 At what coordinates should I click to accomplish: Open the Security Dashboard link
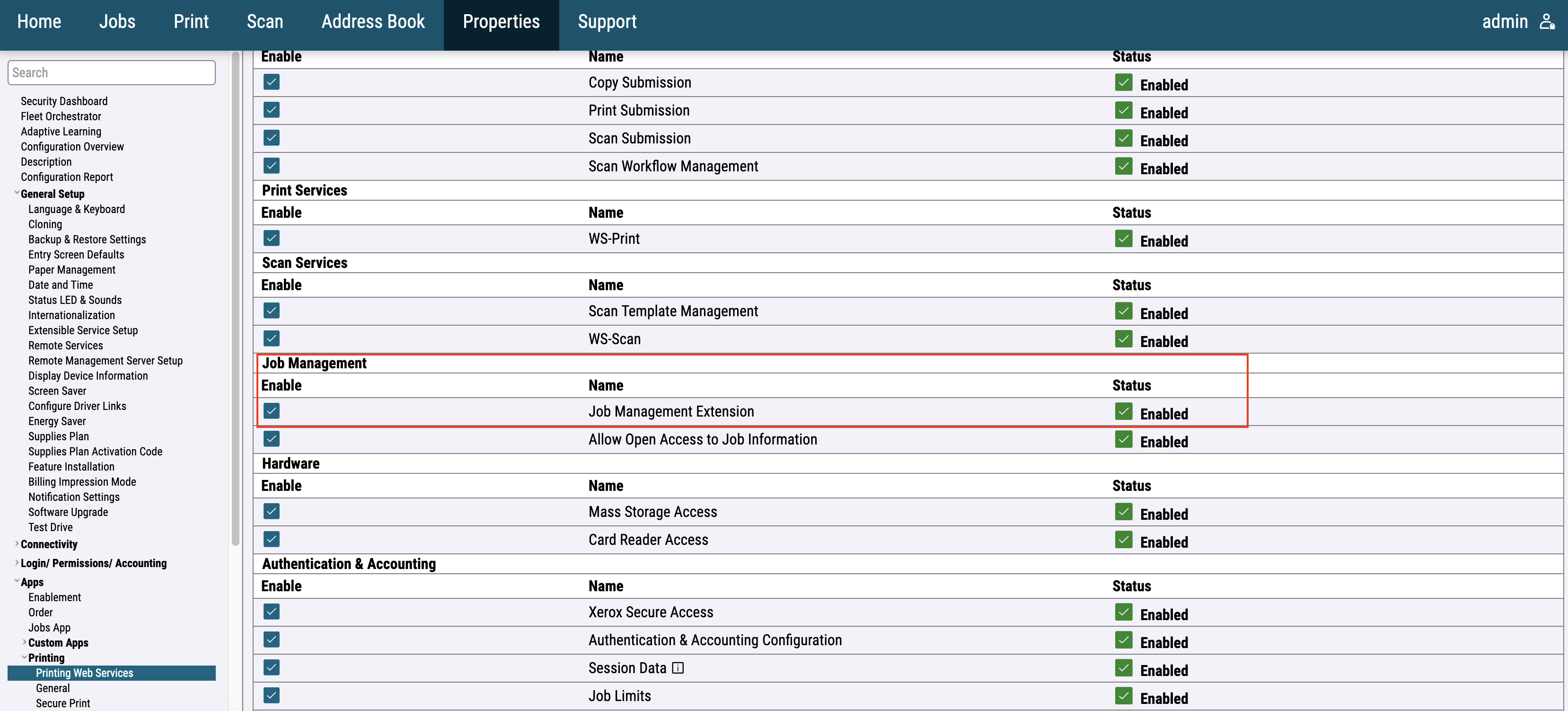(64, 101)
